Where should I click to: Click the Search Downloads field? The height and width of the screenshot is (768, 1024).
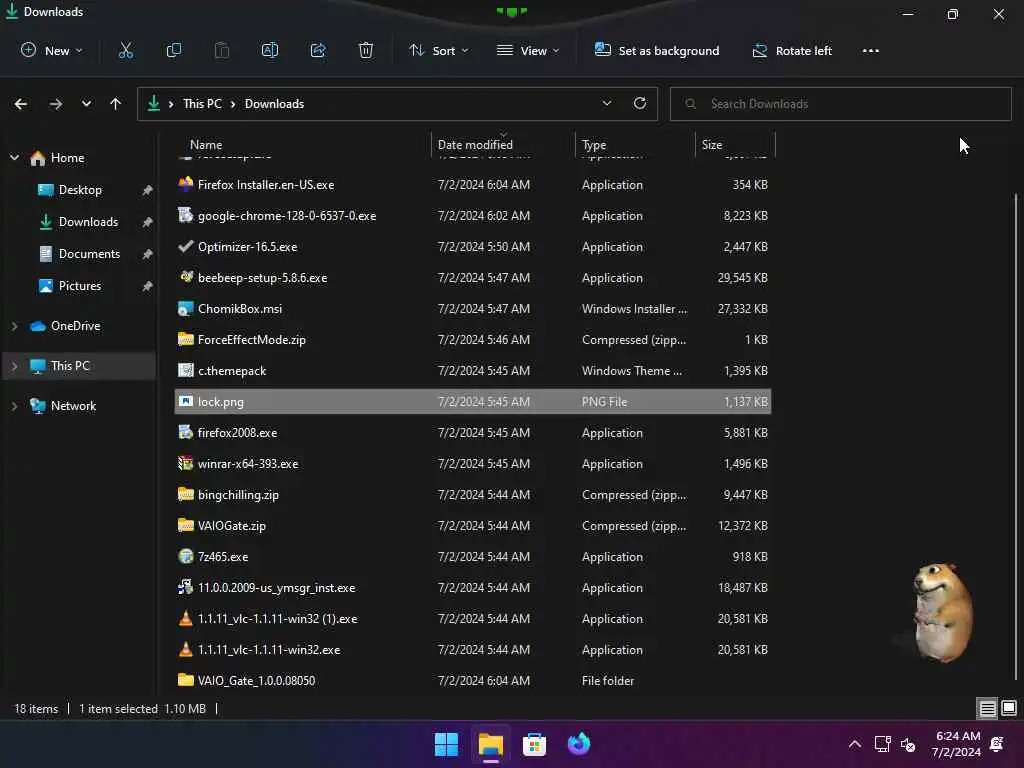(840, 104)
